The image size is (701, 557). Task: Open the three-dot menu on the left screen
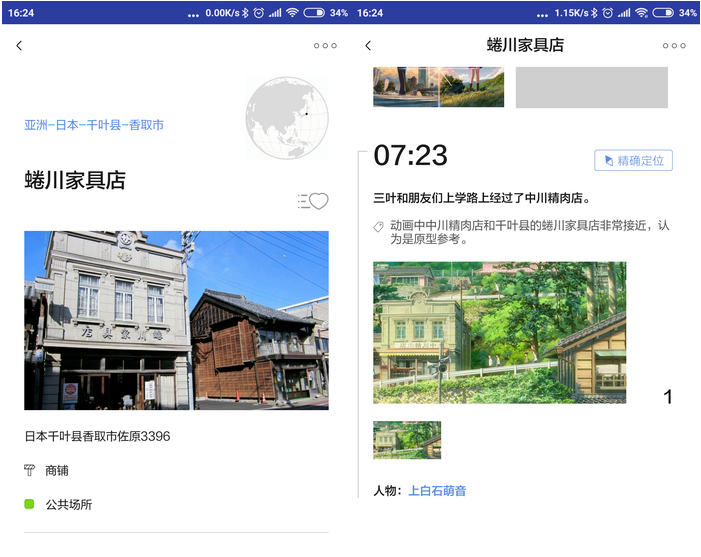pyautogui.click(x=325, y=46)
